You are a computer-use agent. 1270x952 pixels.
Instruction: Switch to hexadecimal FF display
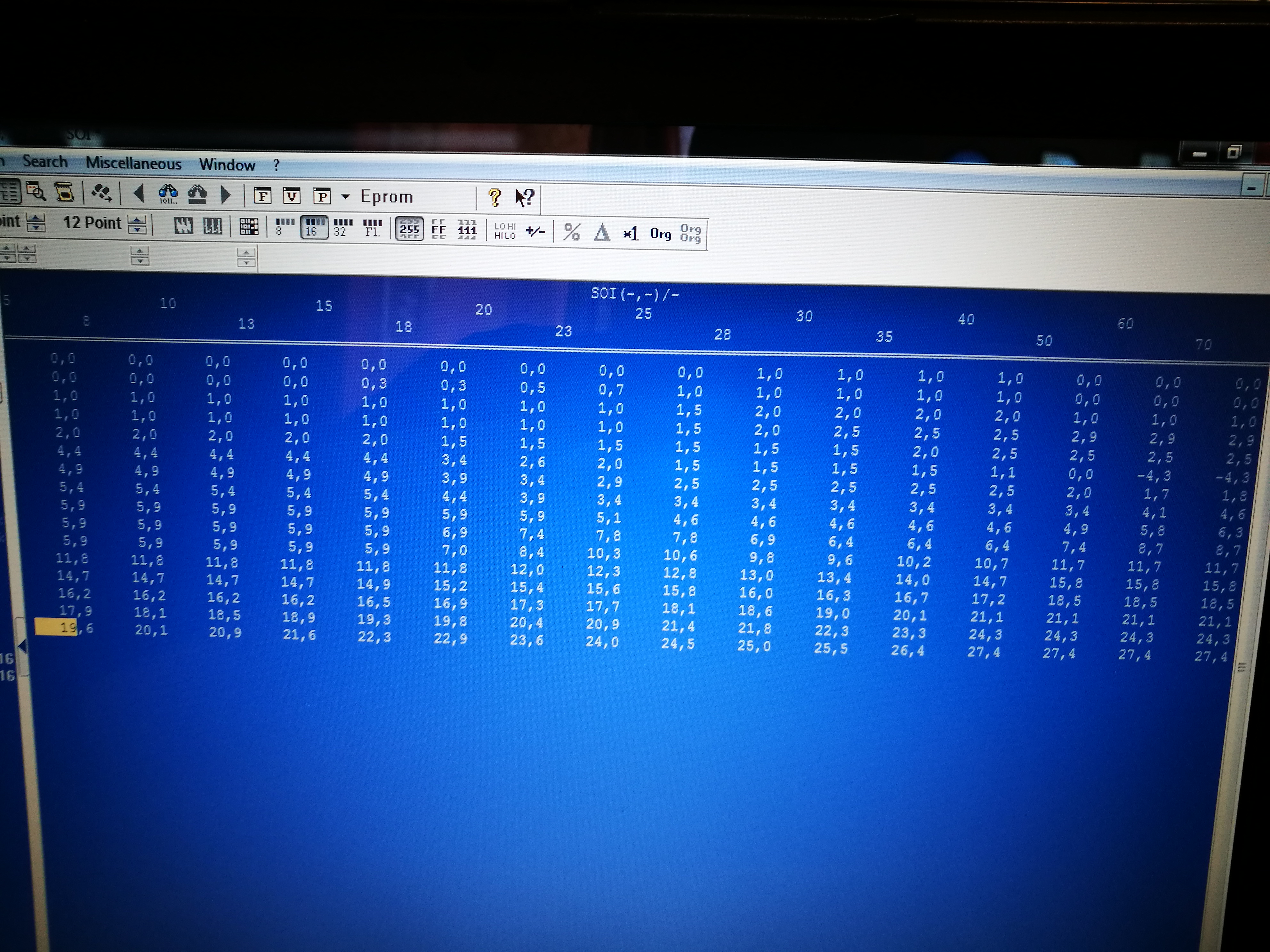tap(439, 230)
